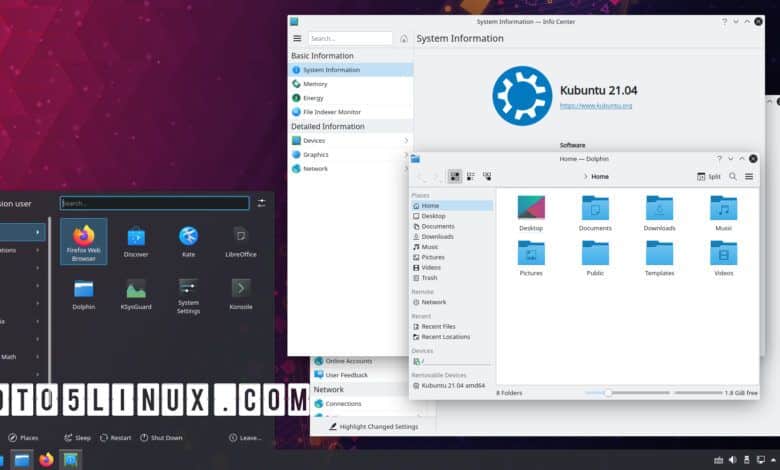The width and height of the screenshot is (780, 470).
Task: Launch Dolphin from the application launcher
Action: pos(84,294)
